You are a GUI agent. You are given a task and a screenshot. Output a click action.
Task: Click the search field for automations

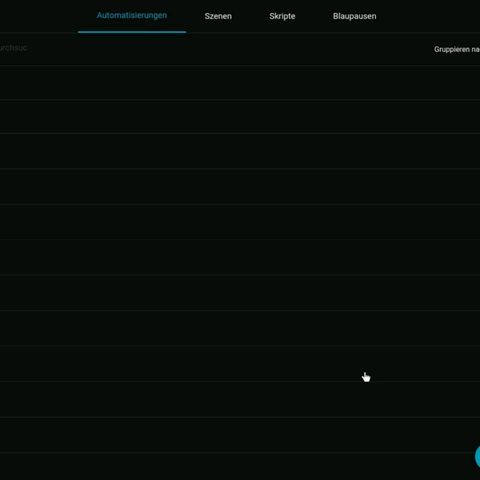13,48
